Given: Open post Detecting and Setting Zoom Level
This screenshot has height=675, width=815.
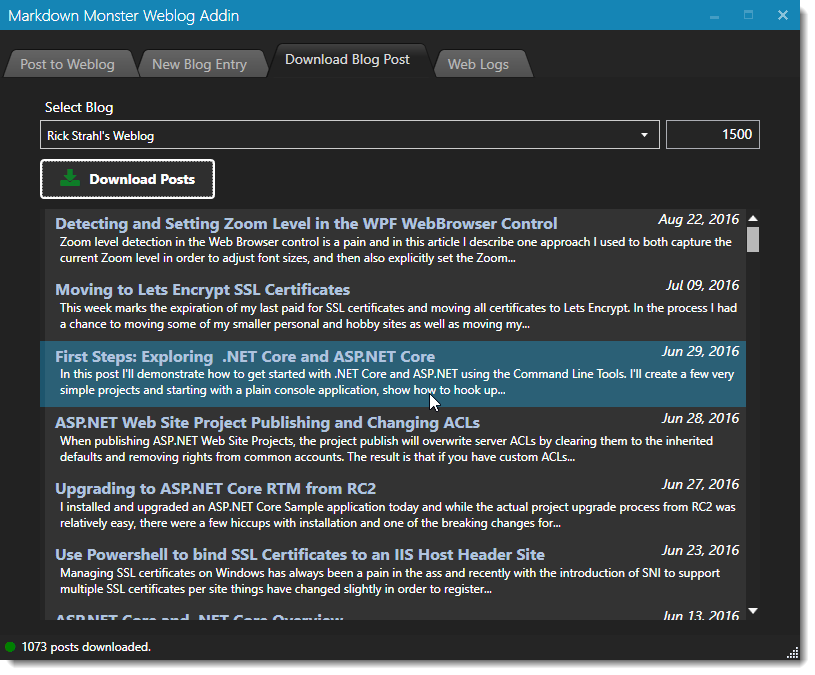Looking at the screenshot, I should pos(306,223).
